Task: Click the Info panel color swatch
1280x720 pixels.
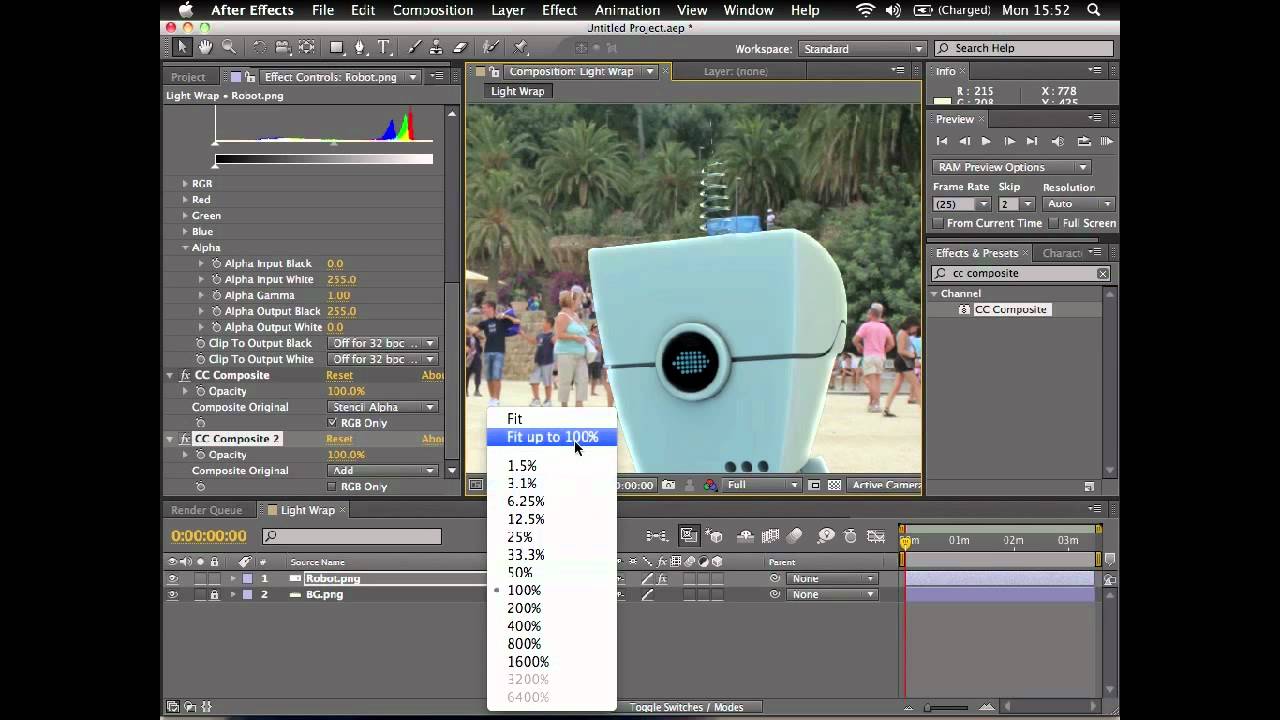Action: (942, 100)
